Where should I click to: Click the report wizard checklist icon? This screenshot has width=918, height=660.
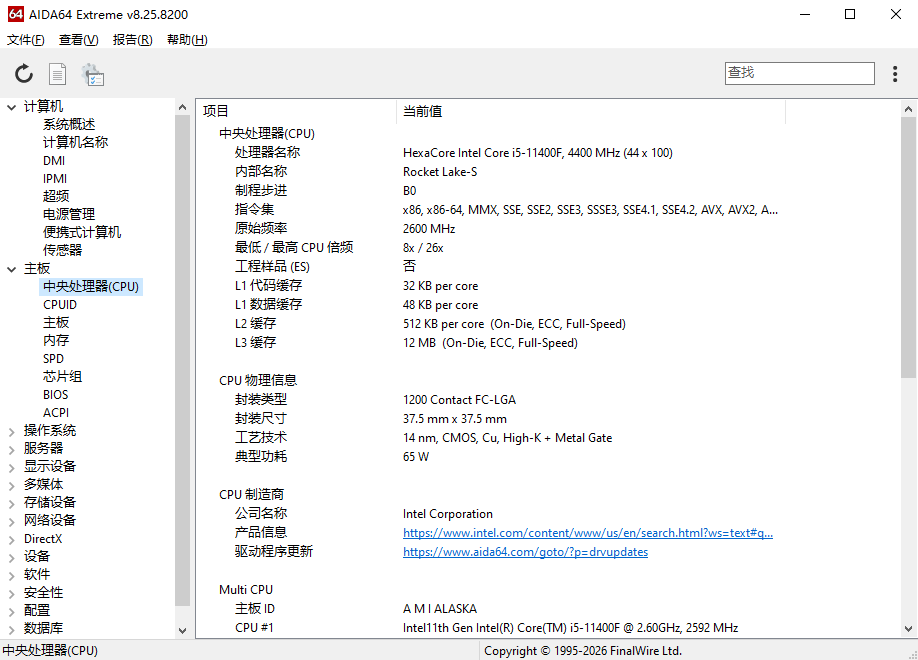(x=93, y=74)
